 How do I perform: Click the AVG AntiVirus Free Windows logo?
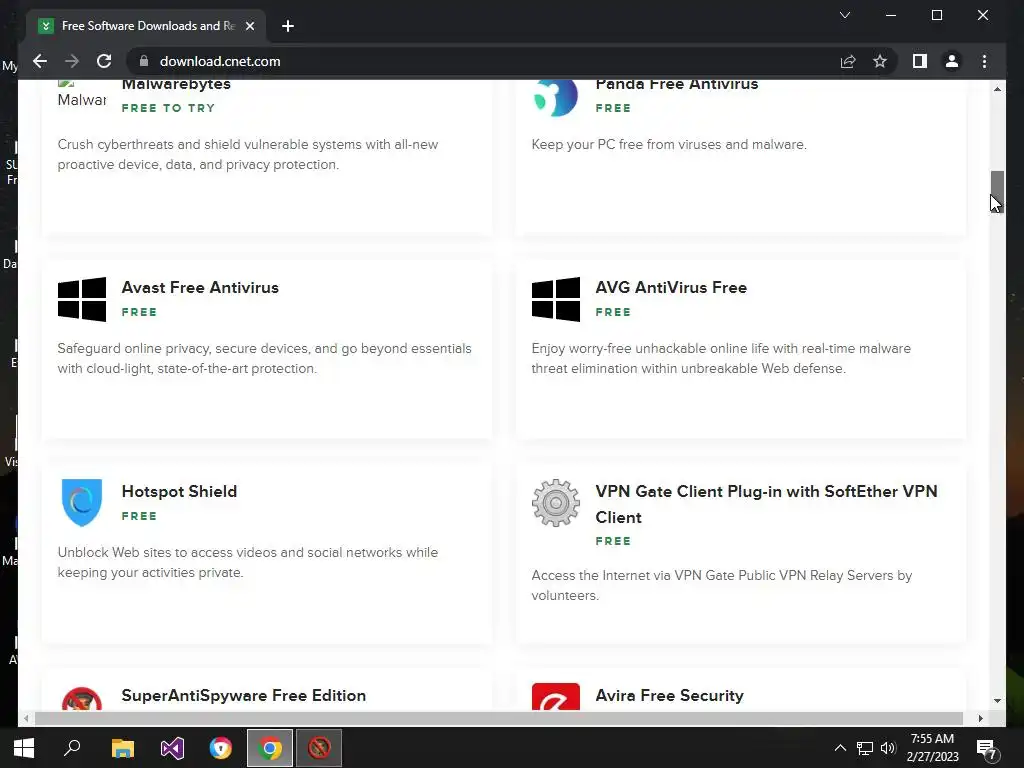tap(556, 299)
